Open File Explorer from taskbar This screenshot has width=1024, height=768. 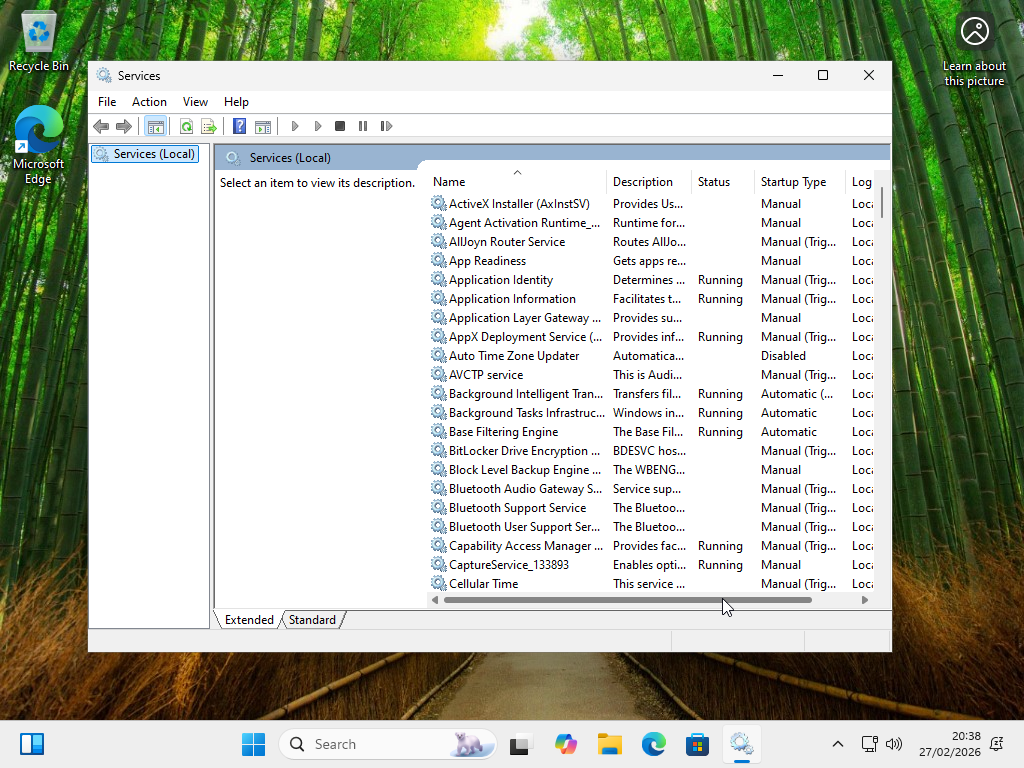pos(609,744)
